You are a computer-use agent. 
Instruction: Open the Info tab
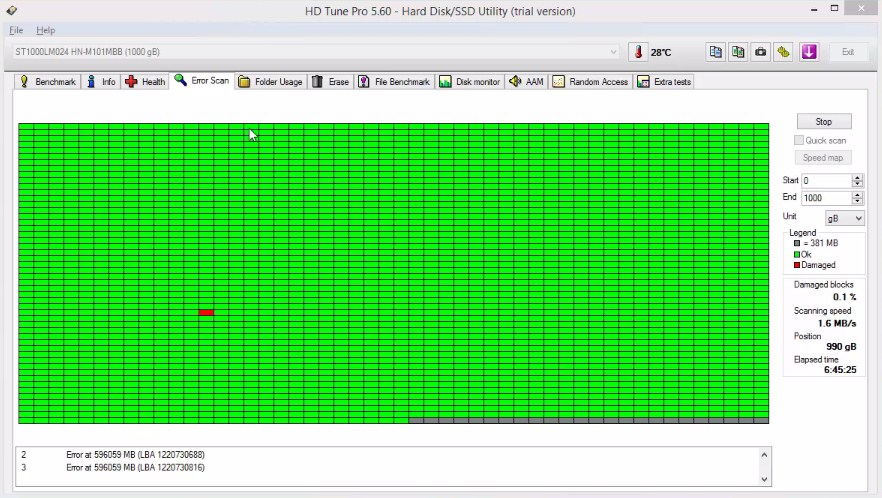(101, 82)
